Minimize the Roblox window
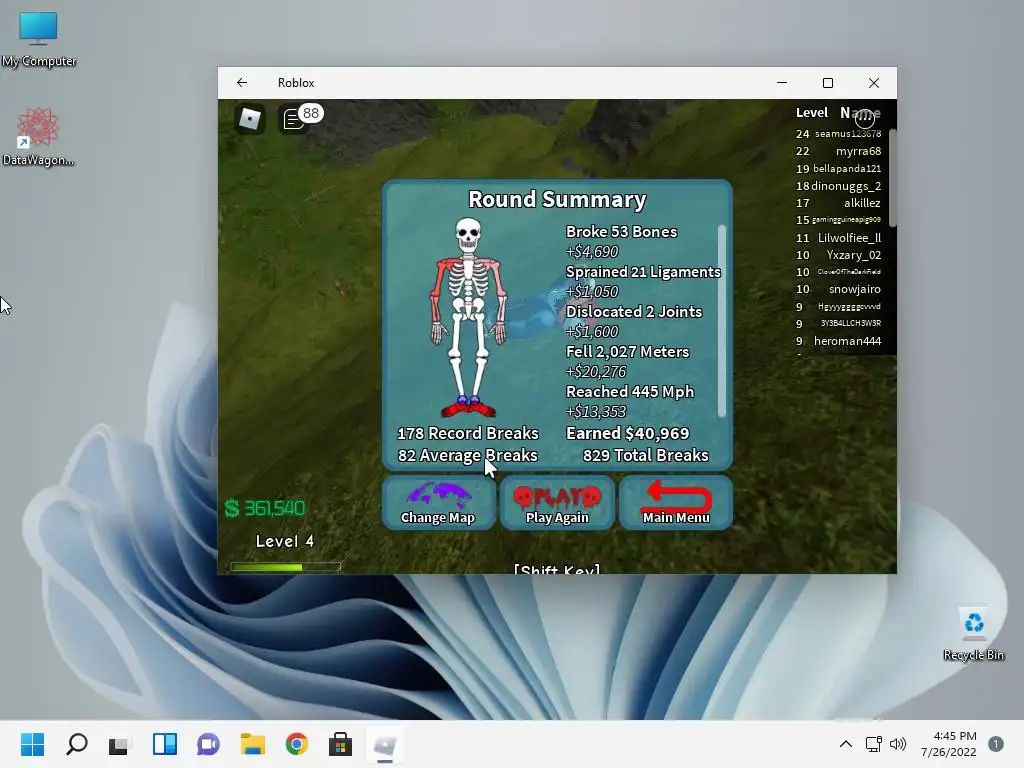 (x=782, y=82)
